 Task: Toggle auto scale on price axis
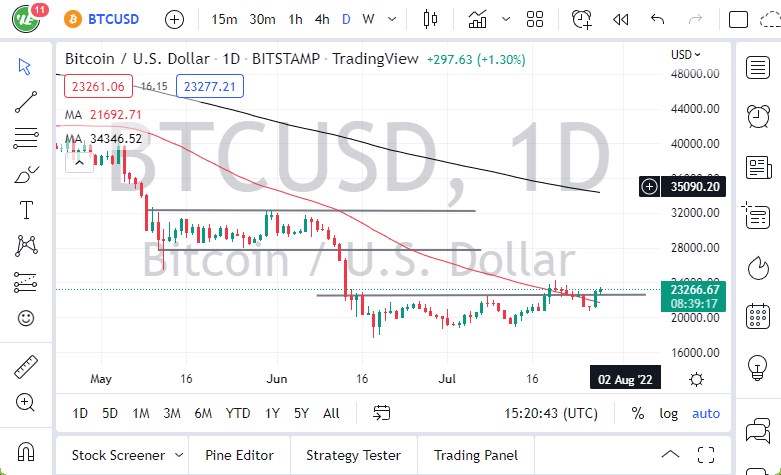(x=705, y=413)
